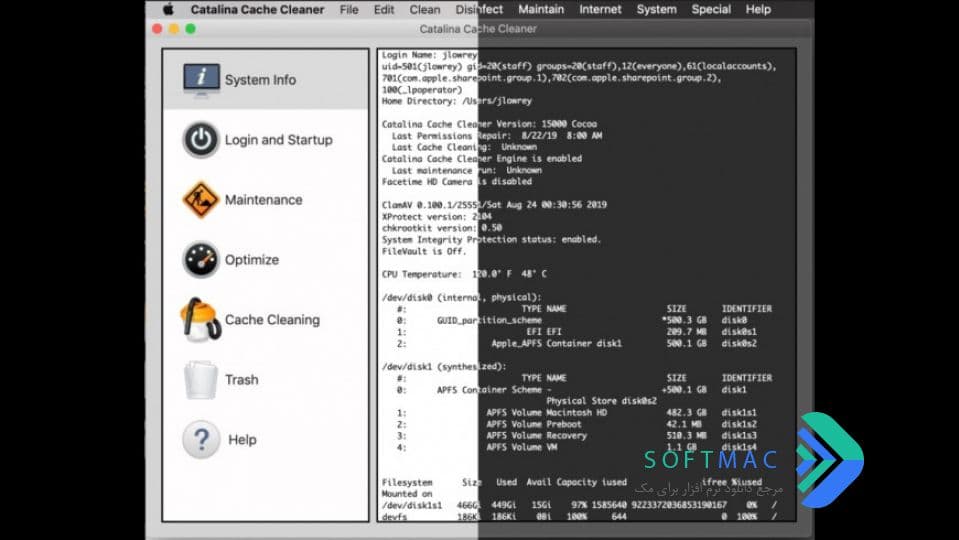Open the Catalina Cache Cleaner application menu
The height and width of the screenshot is (540, 959).
(x=257, y=9)
